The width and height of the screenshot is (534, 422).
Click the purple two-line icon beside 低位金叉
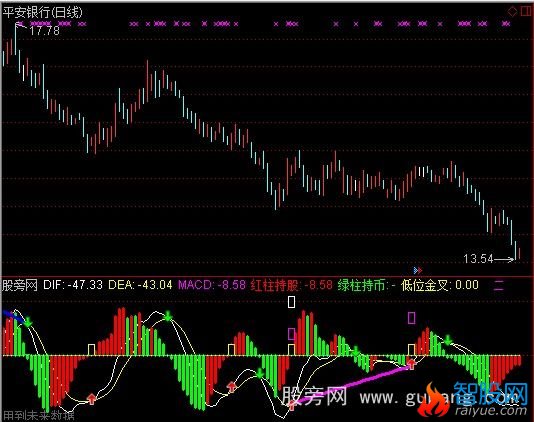(499, 285)
